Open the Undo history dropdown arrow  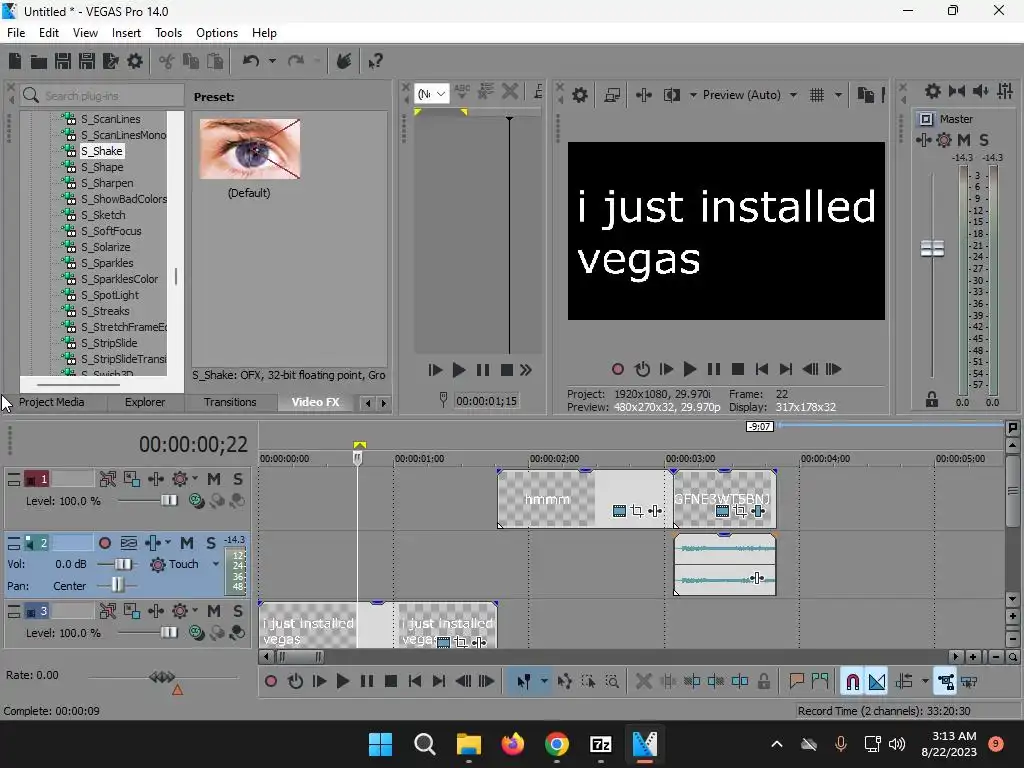tap(272, 61)
